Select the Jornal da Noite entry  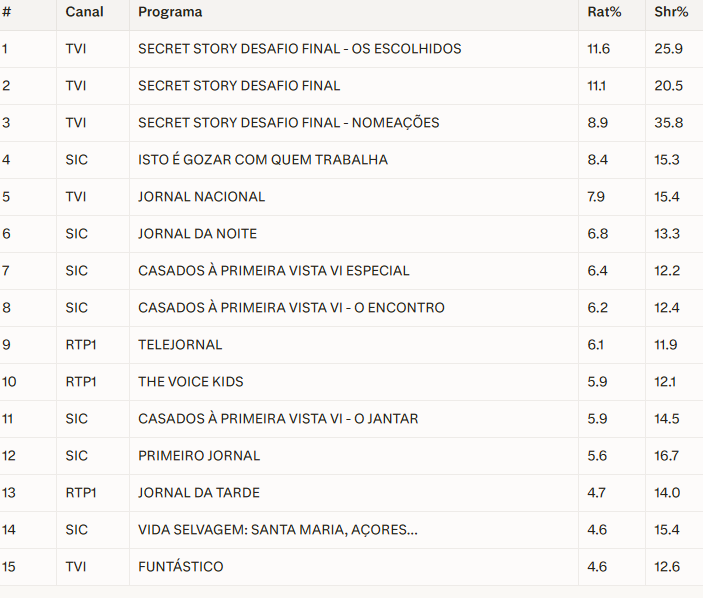197,234
